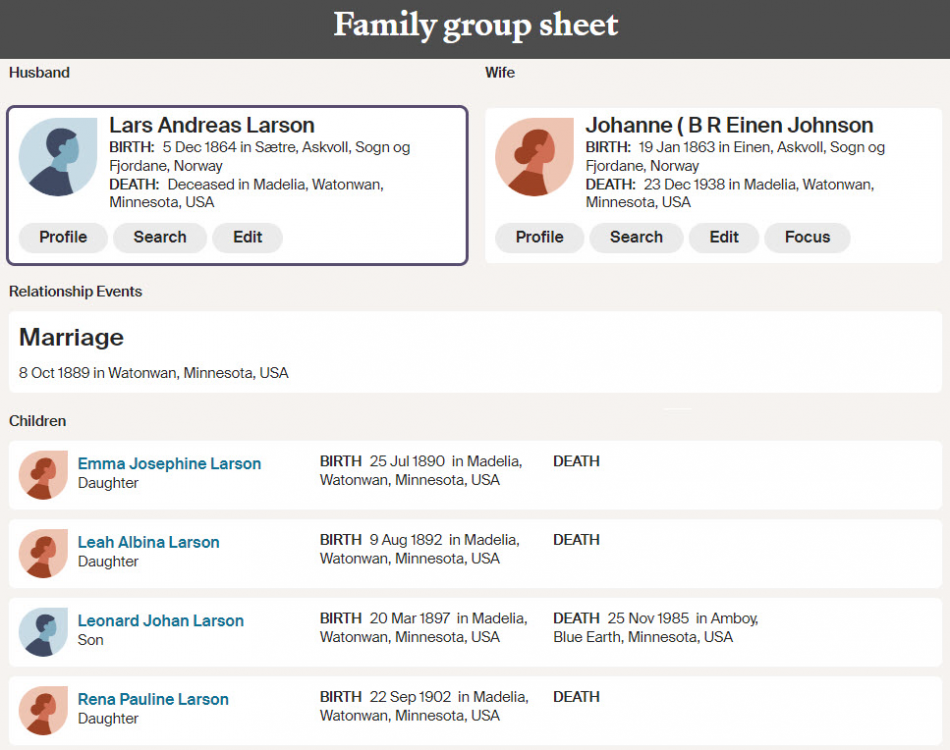The height and width of the screenshot is (750, 950).
Task: Click Leonard Johan Larson's avatar icon
Action: pyautogui.click(x=43, y=631)
